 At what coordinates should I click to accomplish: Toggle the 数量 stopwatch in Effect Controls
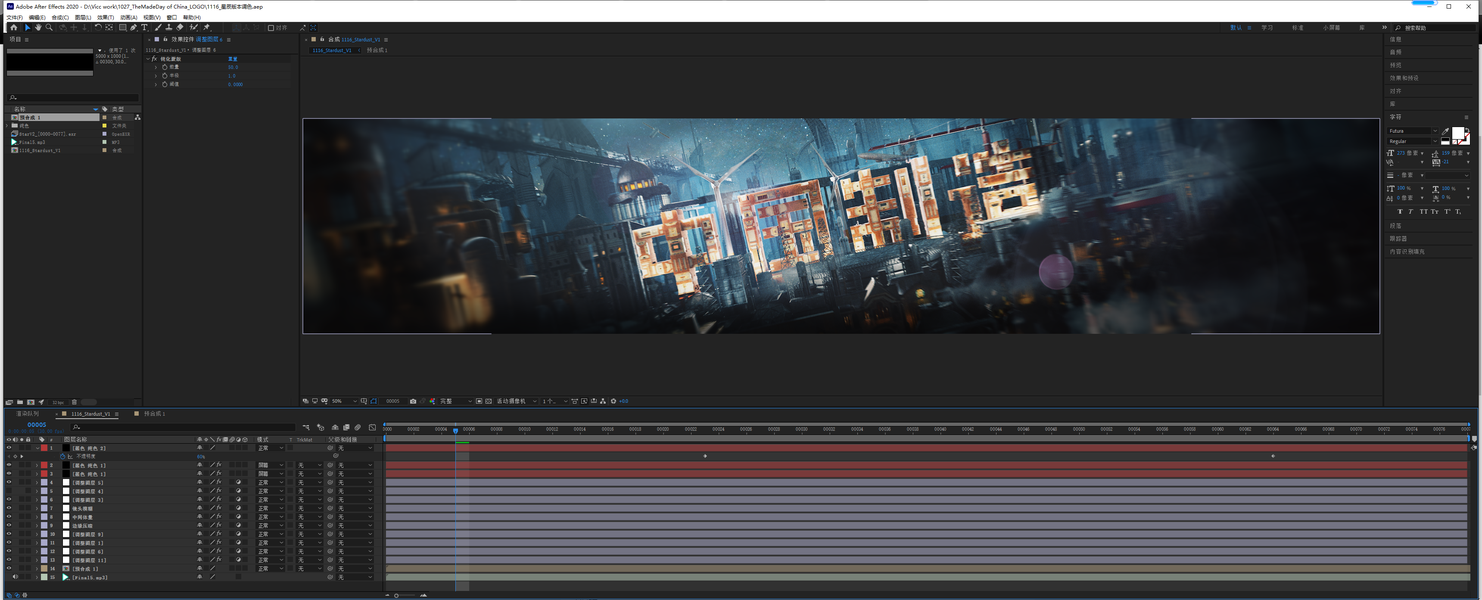[164, 67]
